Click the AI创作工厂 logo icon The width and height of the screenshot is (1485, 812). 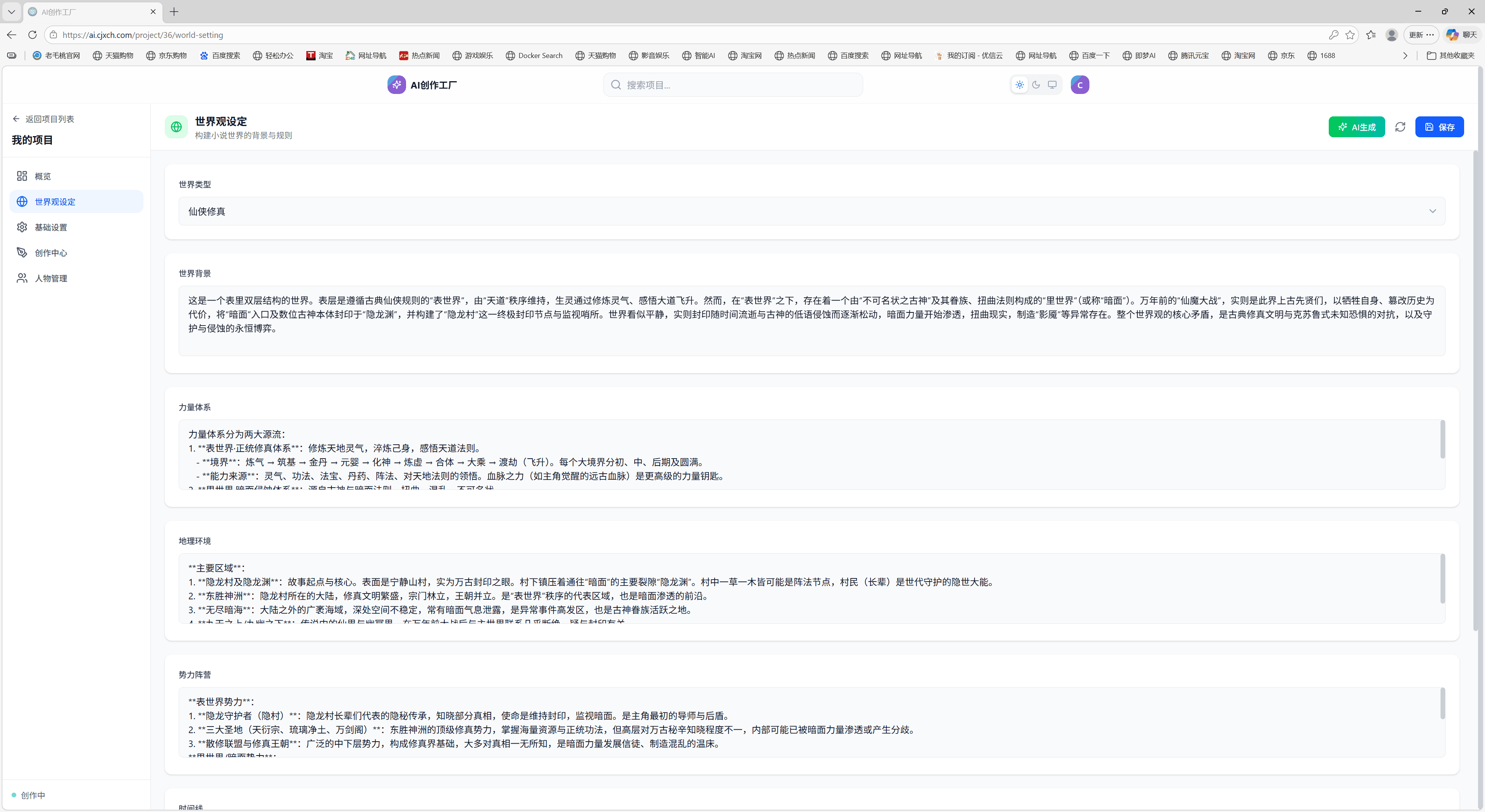click(x=396, y=85)
